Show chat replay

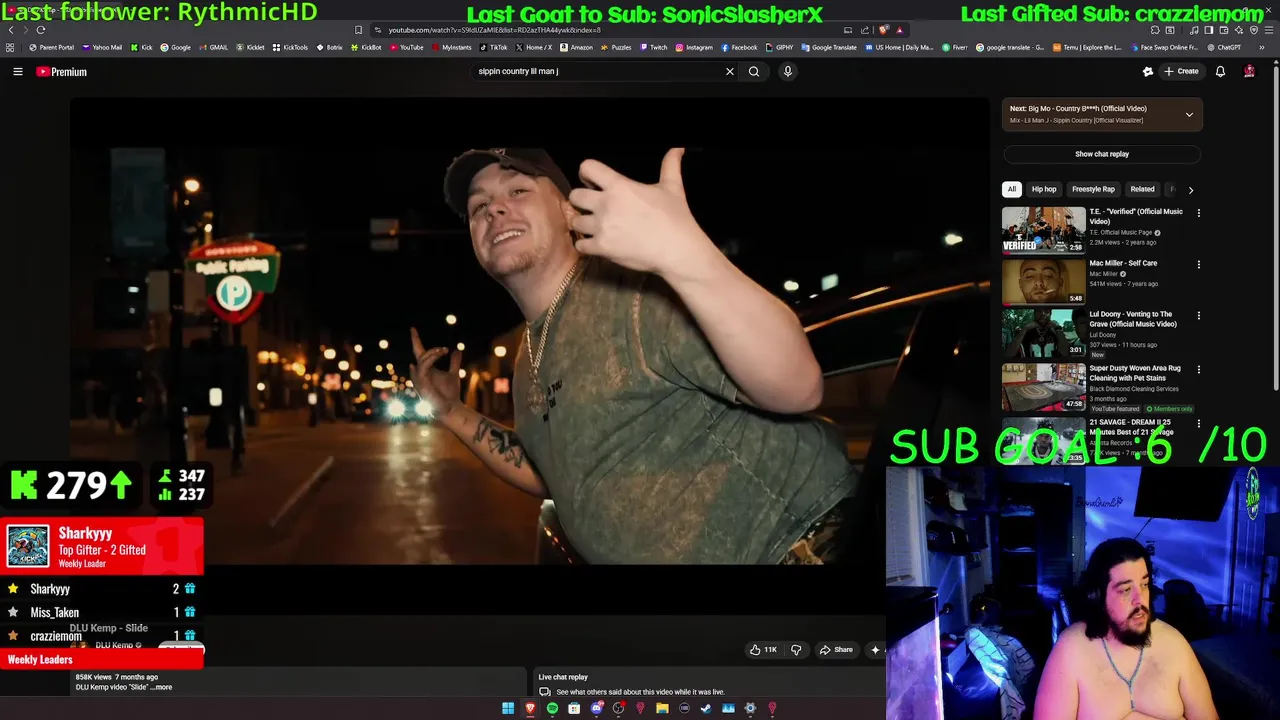coord(1102,154)
